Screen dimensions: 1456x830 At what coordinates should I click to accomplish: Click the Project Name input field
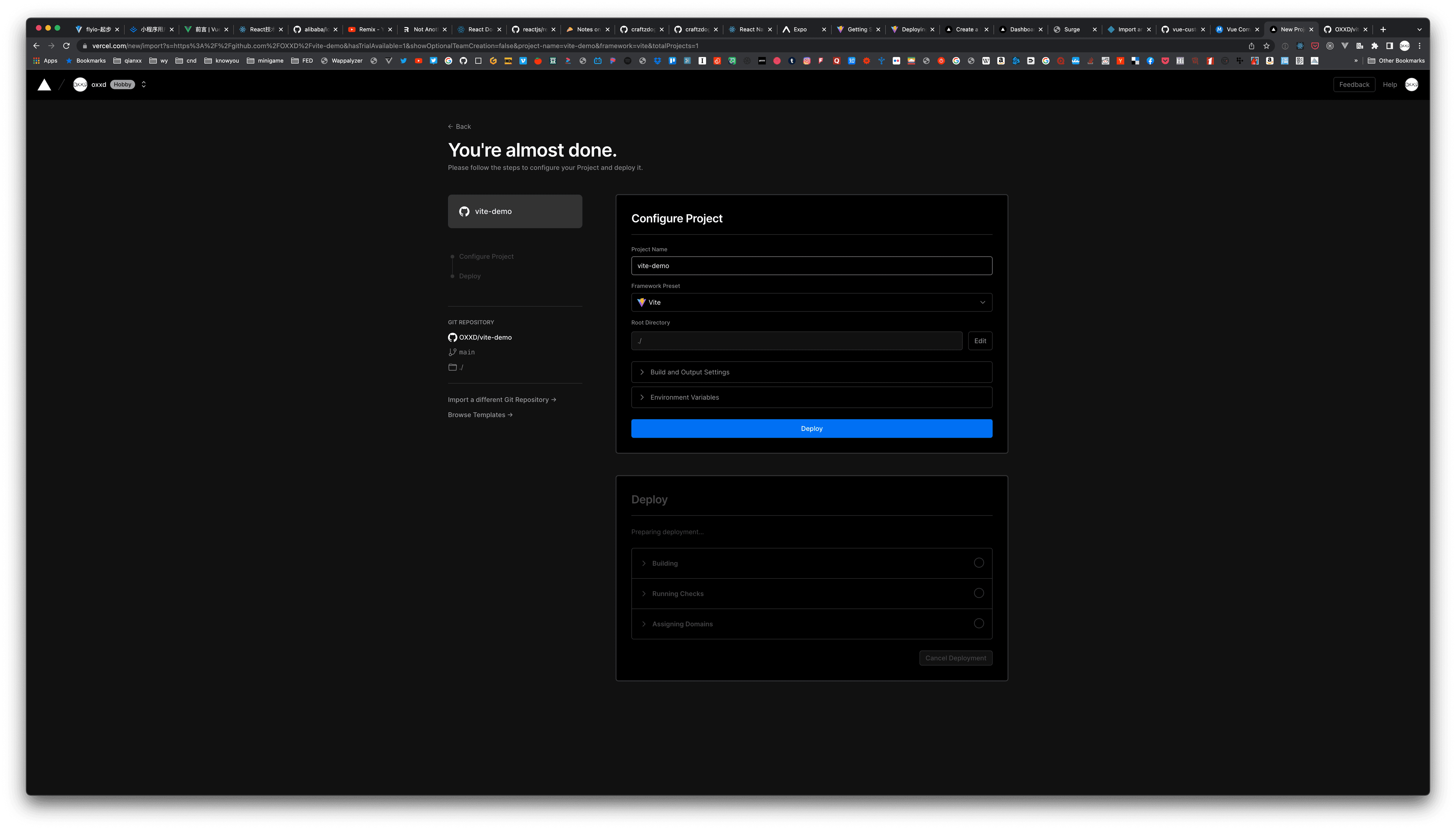[x=811, y=266]
